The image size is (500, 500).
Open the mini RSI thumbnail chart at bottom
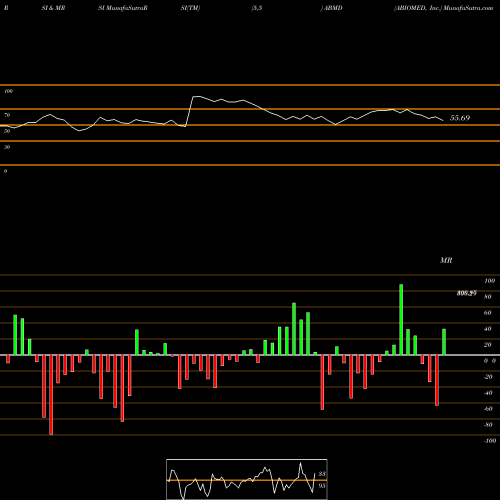pyautogui.click(x=247, y=479)
